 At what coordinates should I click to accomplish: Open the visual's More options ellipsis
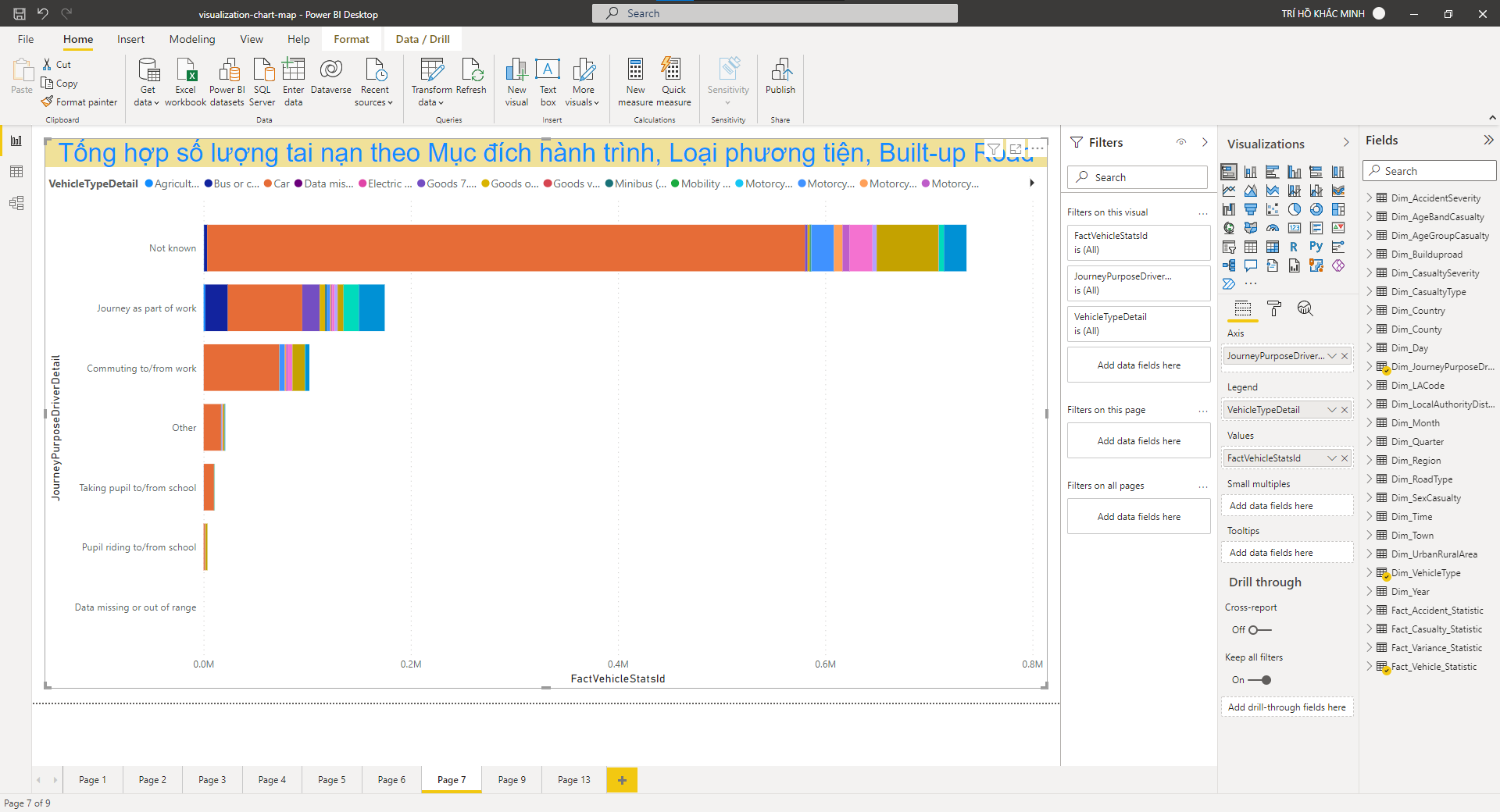(1037, 148)
